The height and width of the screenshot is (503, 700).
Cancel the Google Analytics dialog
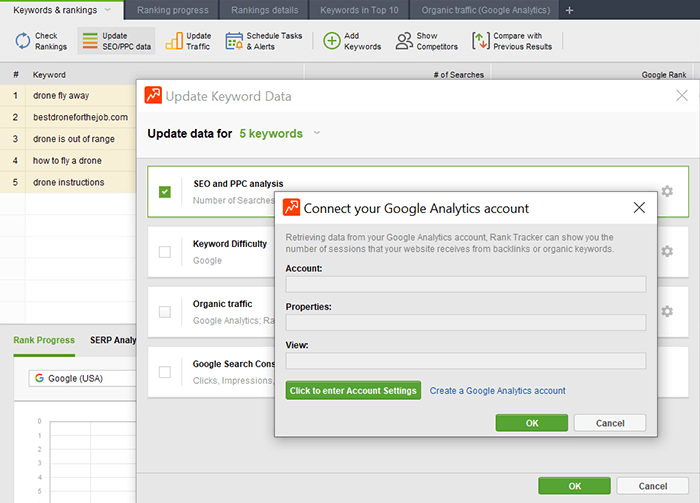point(610,423)
